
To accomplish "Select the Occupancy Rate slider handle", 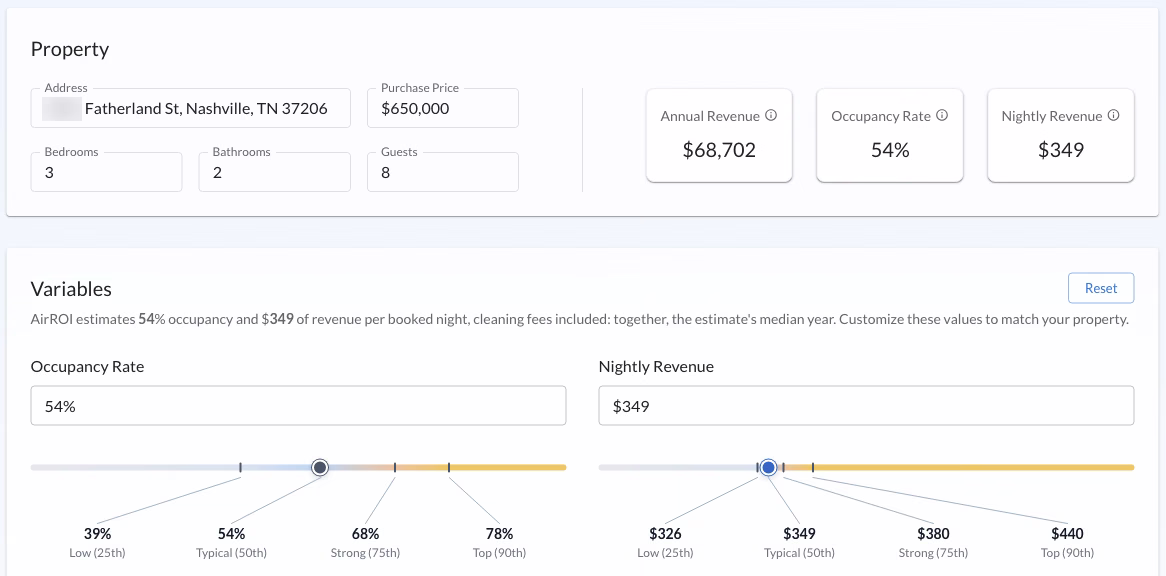I will 320,467.
